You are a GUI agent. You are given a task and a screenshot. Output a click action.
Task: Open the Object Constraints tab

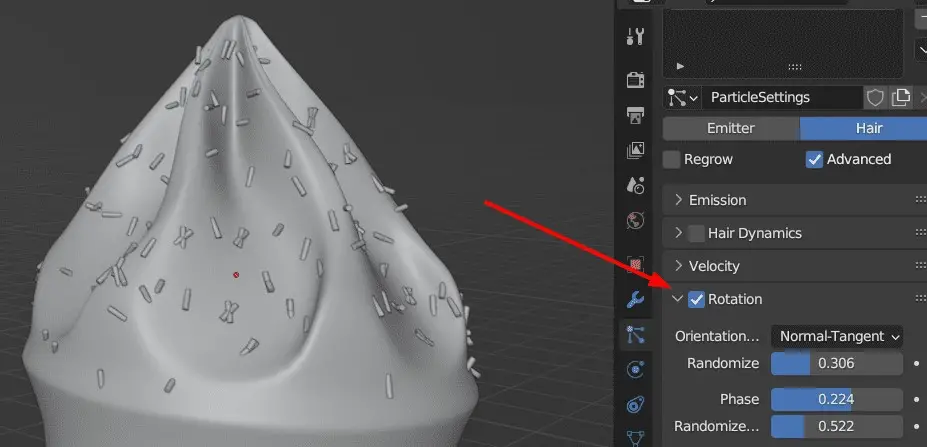pos(636,405)
